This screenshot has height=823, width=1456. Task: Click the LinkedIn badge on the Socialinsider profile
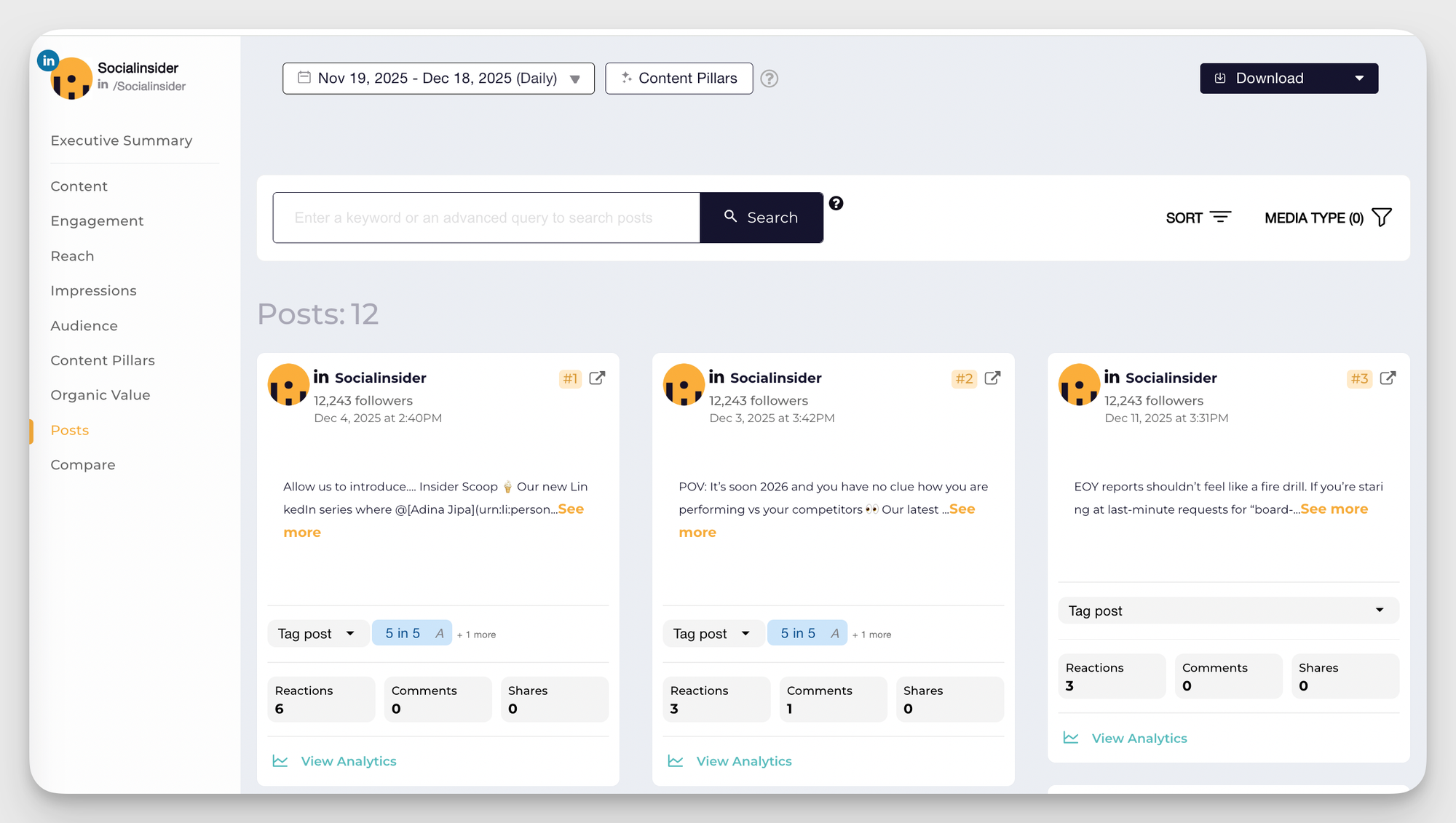click(47, 60)
